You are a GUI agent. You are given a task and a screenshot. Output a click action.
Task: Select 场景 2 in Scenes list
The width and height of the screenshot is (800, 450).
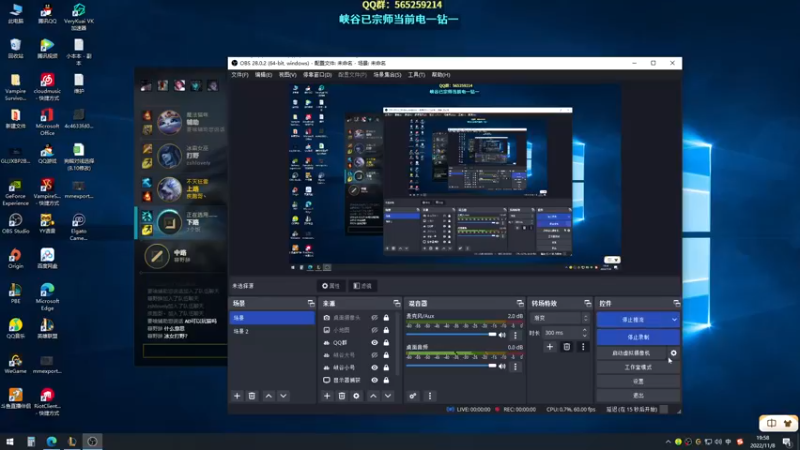(272, 331)
